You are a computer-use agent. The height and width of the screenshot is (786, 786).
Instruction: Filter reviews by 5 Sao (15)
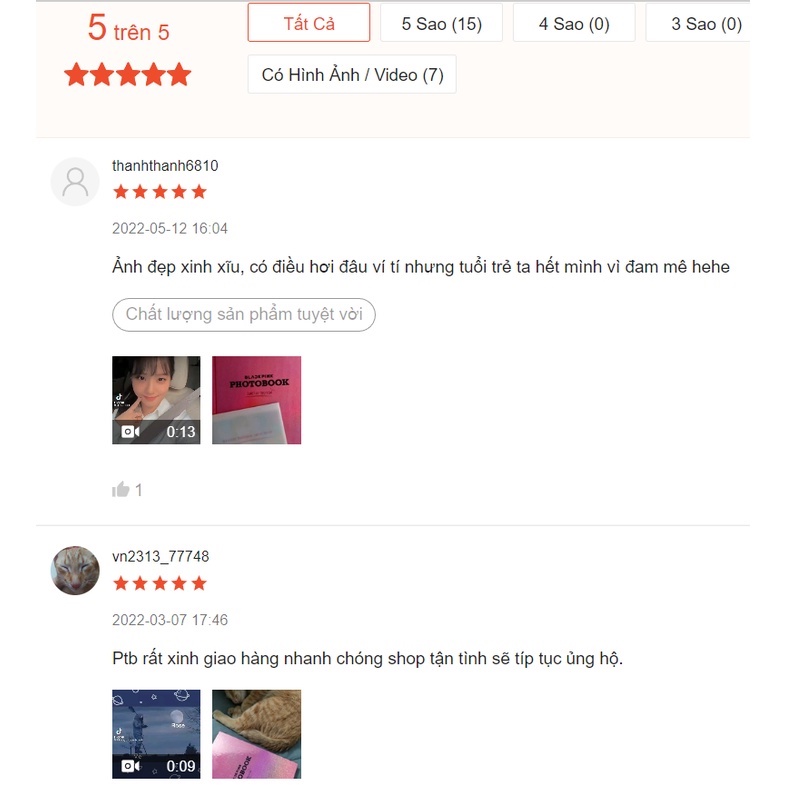(x=441, y=23)
